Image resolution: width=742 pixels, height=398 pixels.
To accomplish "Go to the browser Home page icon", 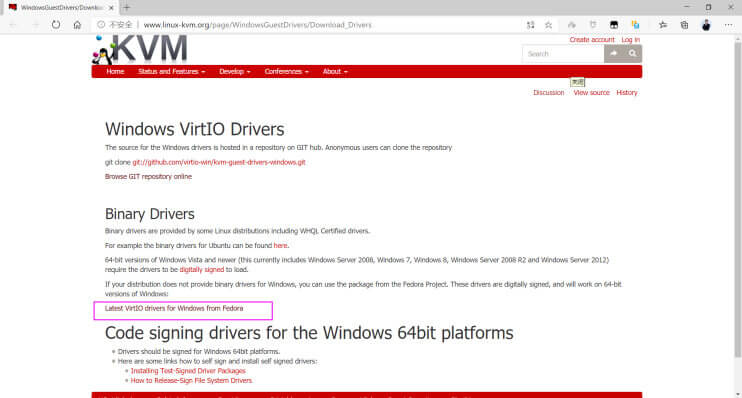I will pos(77,25).
